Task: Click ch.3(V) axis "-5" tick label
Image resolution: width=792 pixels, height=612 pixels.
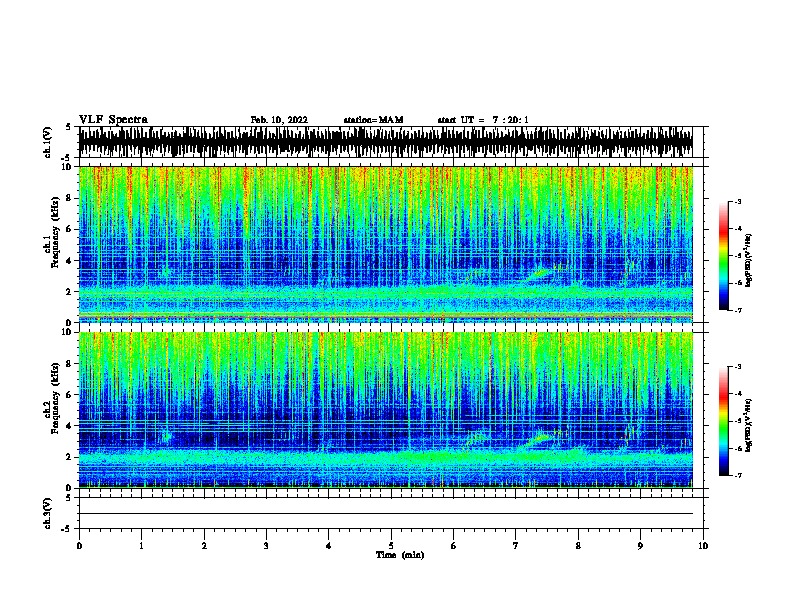Action: coord(67,529)
